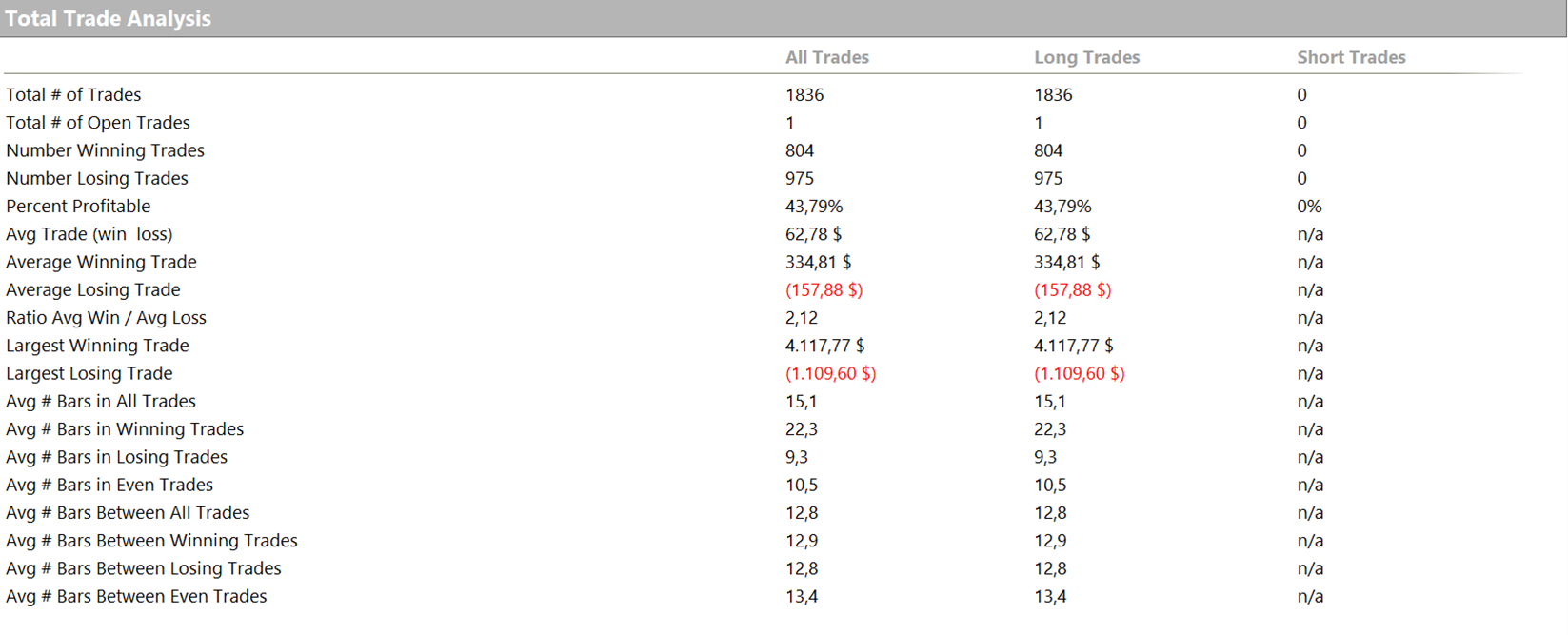Screen dimensions: 1568x635
Task: Click red Average Losing Trade value in All Trades
Action: pos(824,290)
